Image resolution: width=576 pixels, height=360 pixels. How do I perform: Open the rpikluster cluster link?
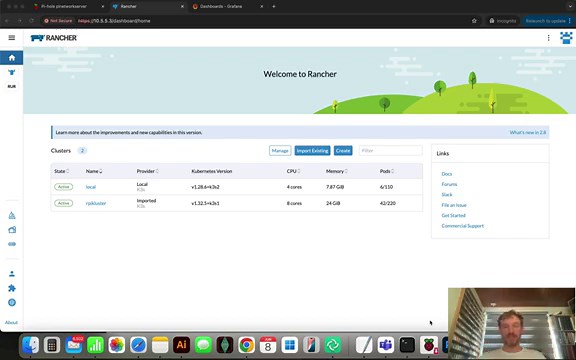96,203
